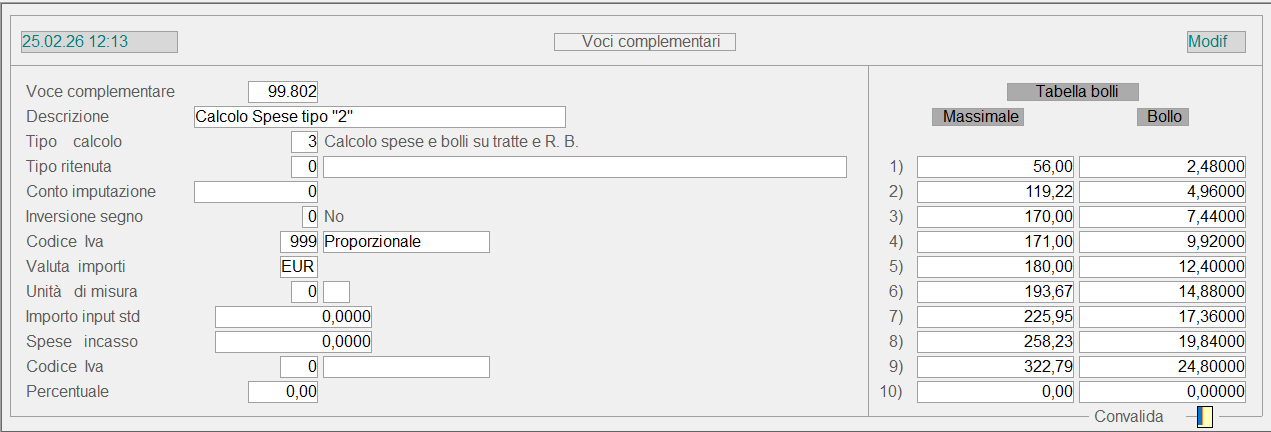Screen dimensions: 1271x432
Task: Click the Voci complementari title
Action: [x=645, y=42]
